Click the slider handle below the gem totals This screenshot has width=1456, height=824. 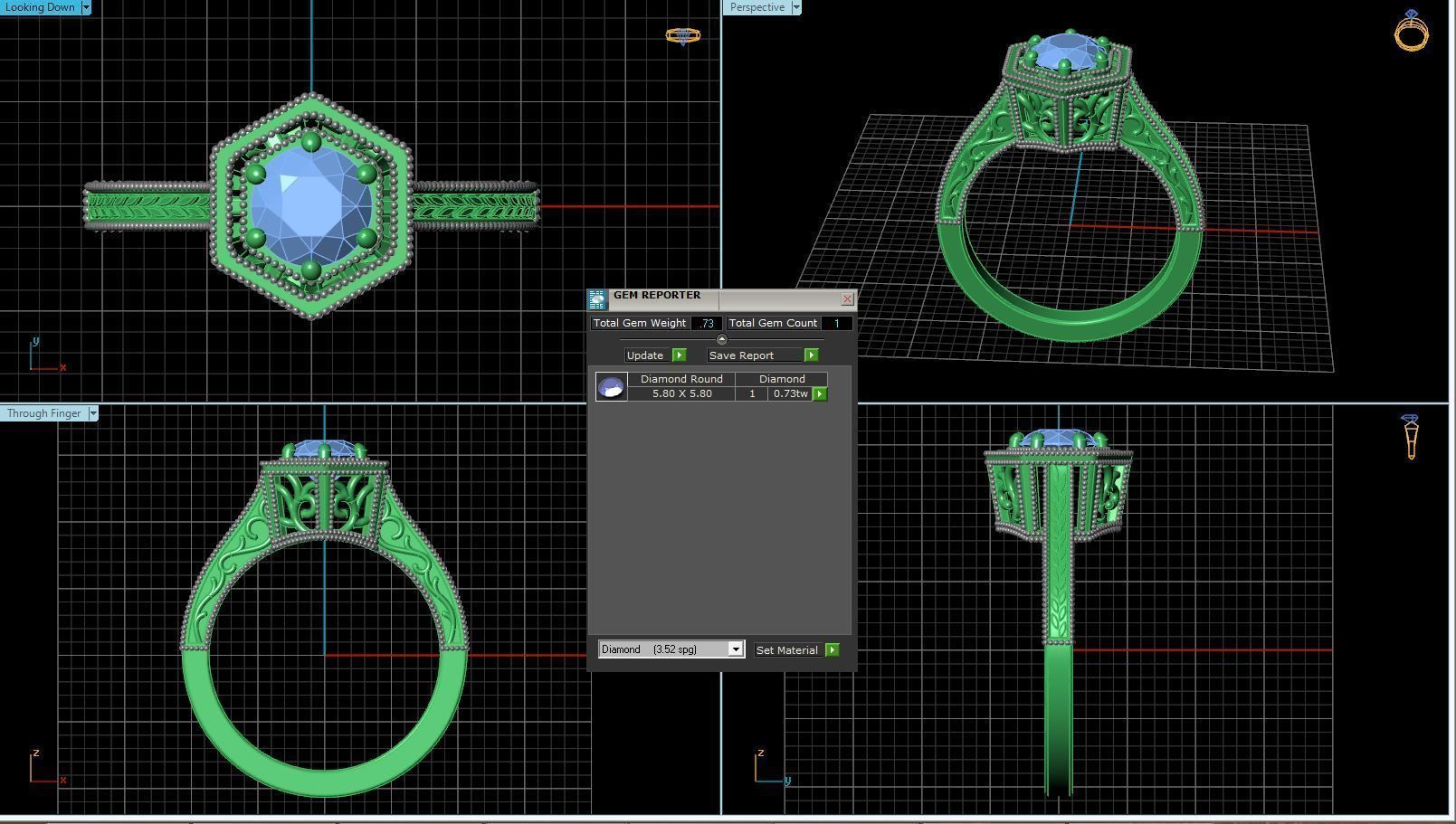(x=721, y=339)
